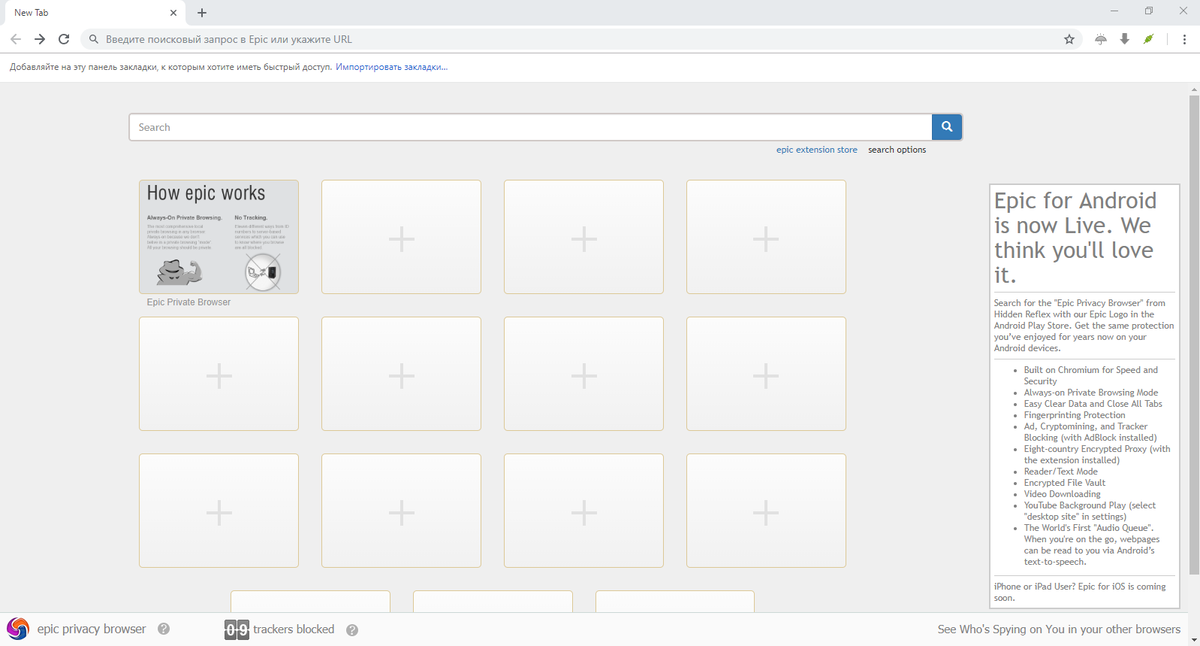Click the Epic Private Browser tile caption
This screenshot has height=646, width=1200.
tap(189, 302)
